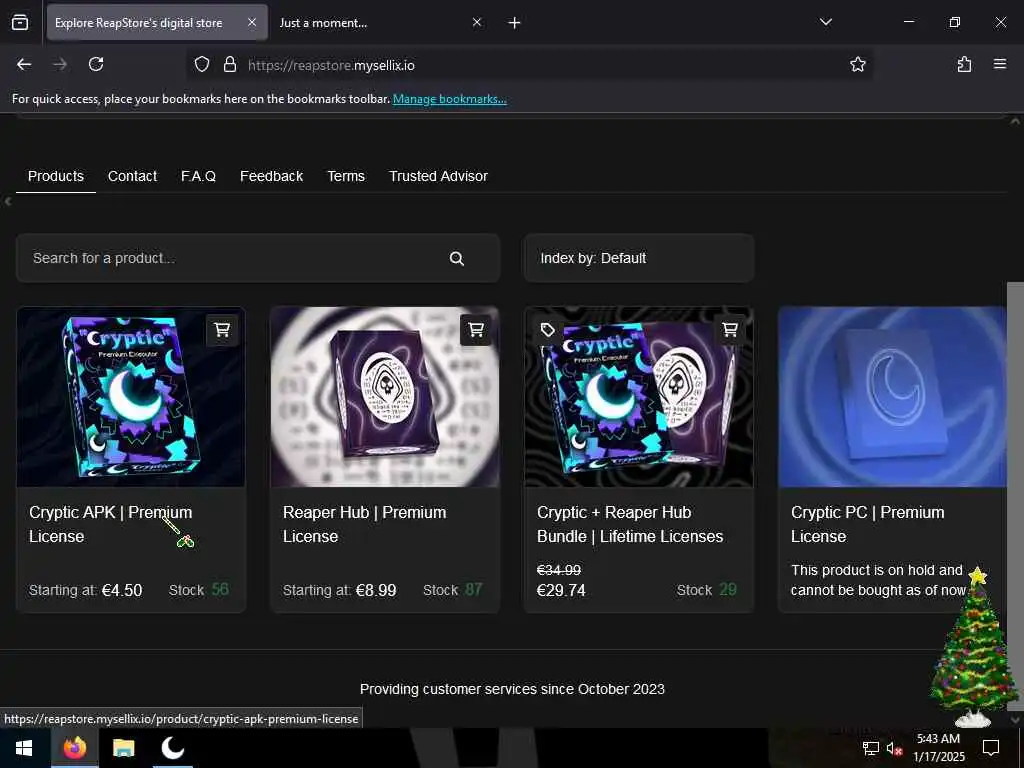Click the Reaper Hub product image
This screenshot has width=1024, height=768.
coord(385,398)
